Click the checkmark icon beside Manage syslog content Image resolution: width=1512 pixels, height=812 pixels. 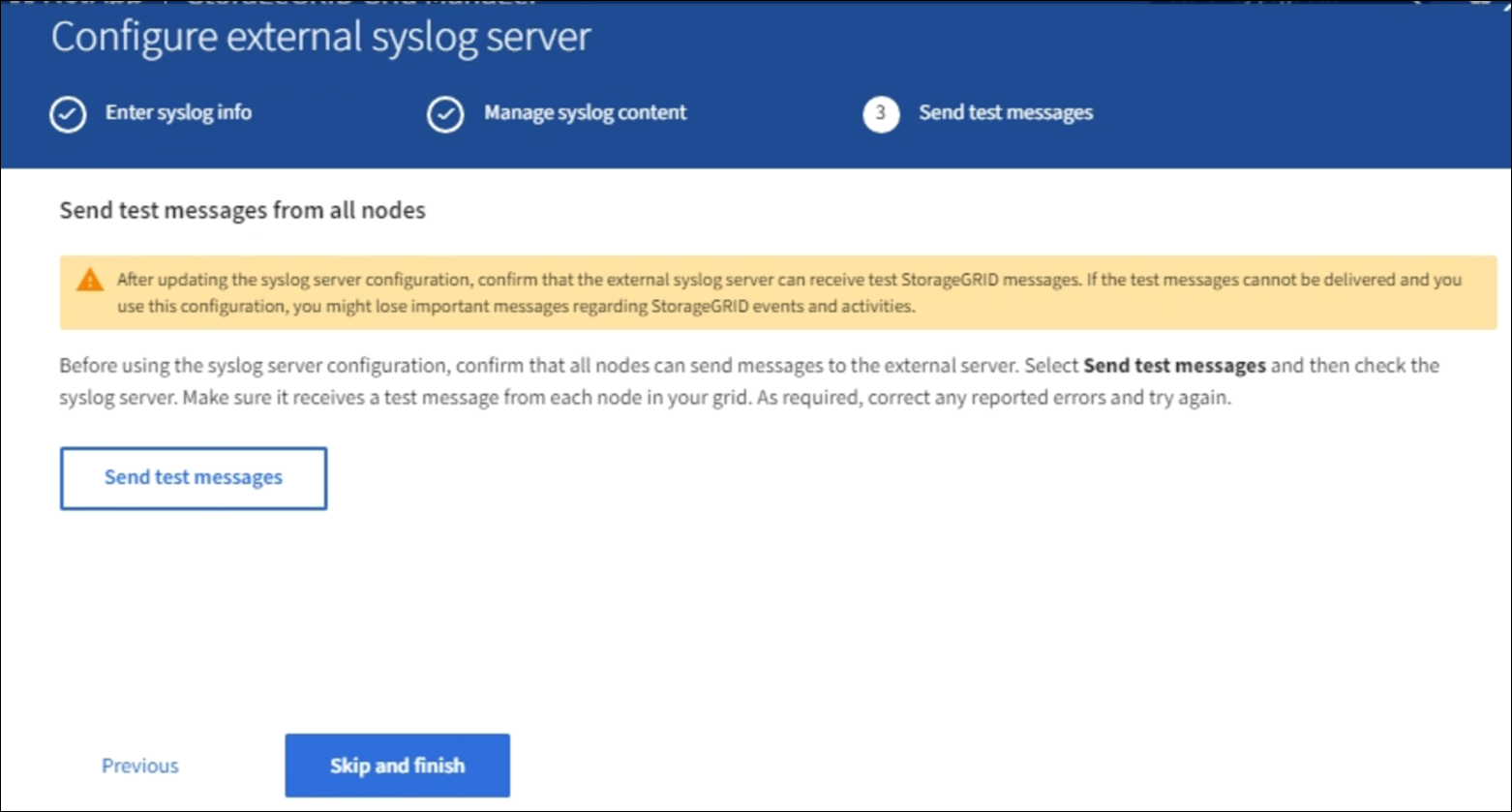point(445,113)
